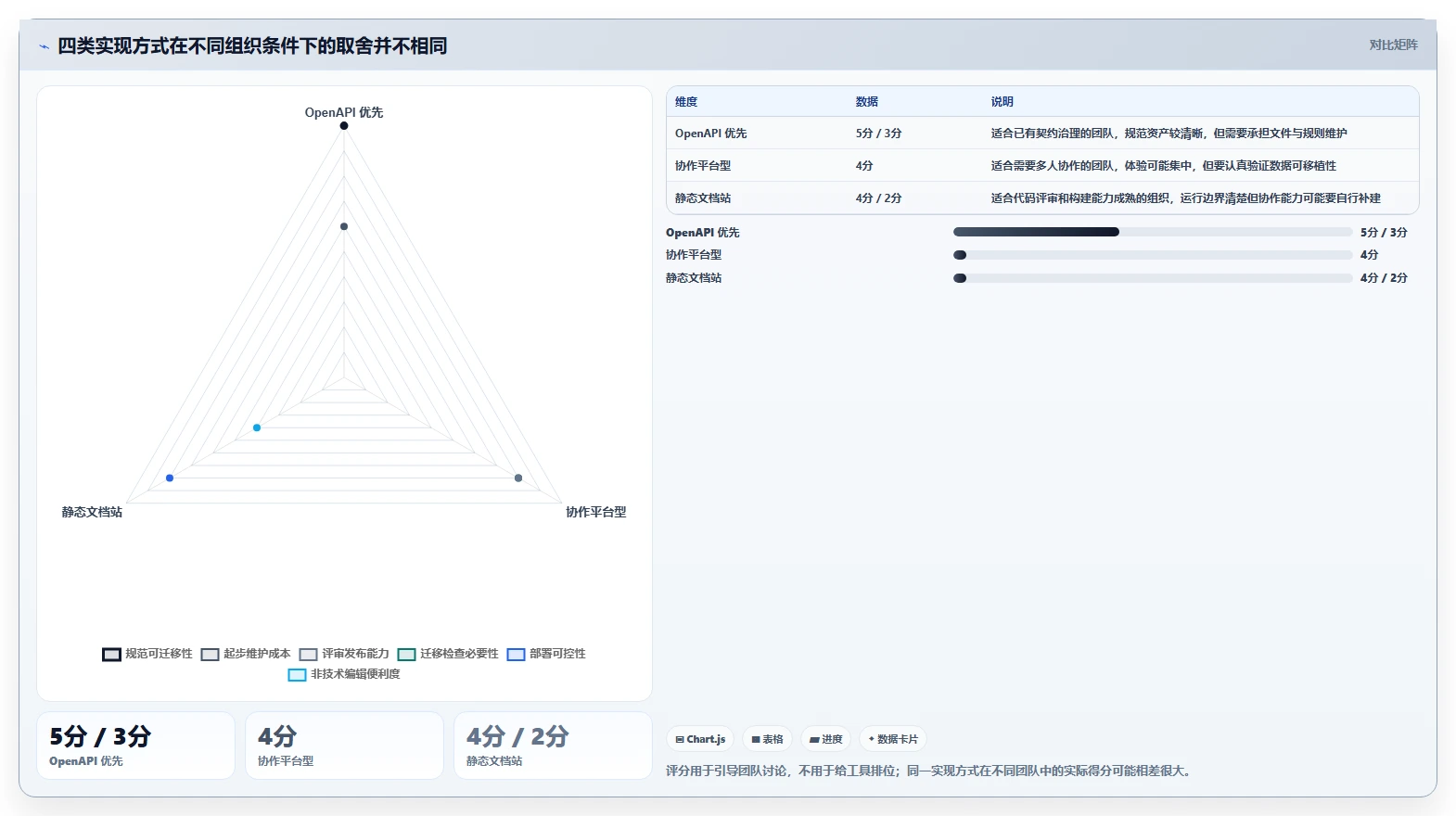Click the 静态文档站 radar axis label
This screenshot has width=1456, height=816.
pyautogui.click(x=92, y=512)
